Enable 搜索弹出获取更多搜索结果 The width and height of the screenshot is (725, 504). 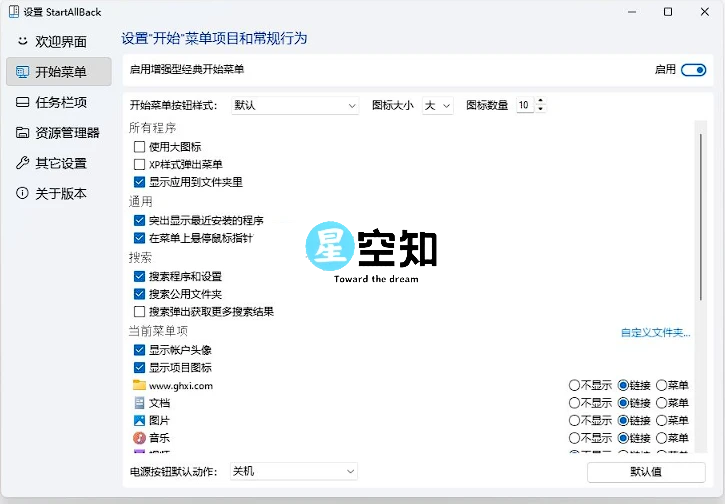(x=139, y=311)
